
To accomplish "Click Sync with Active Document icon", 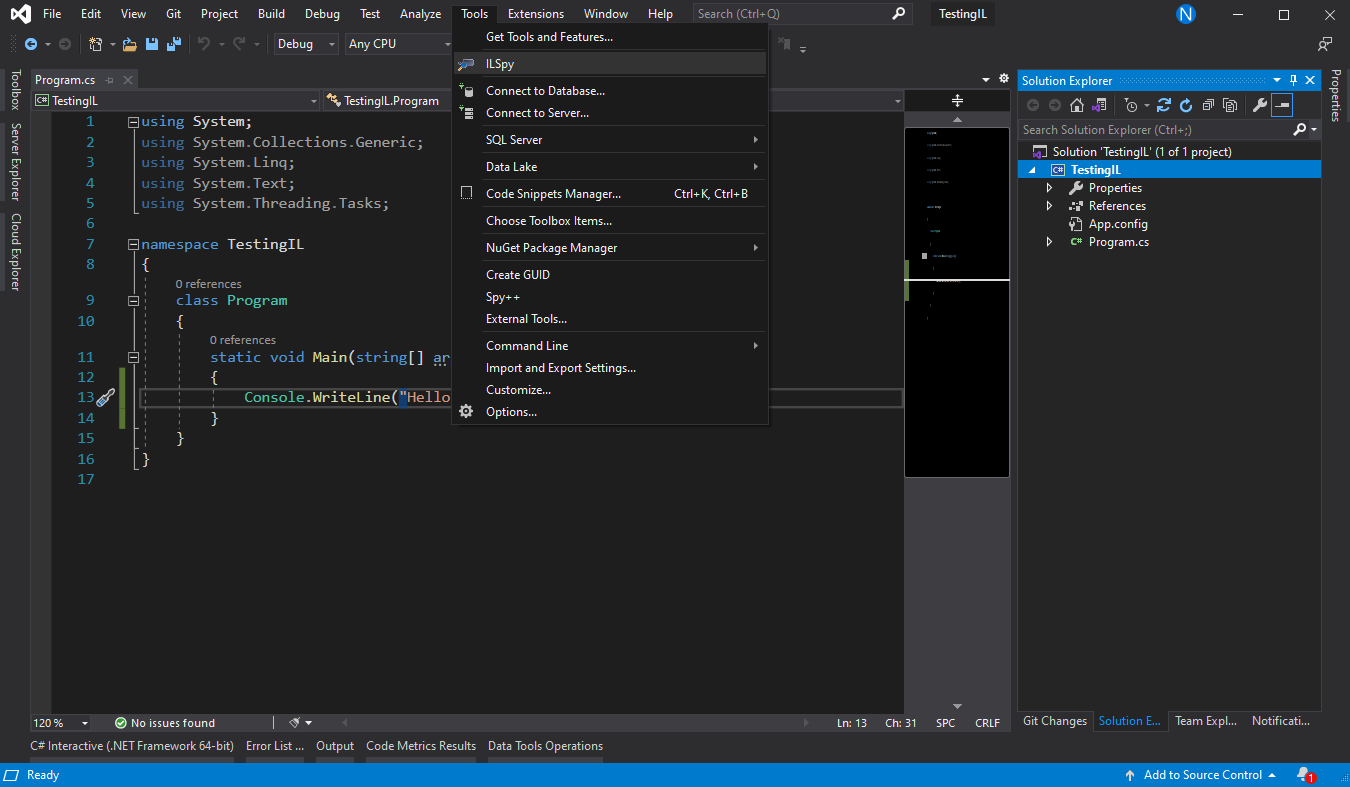I will click(x=1164, y=105).
